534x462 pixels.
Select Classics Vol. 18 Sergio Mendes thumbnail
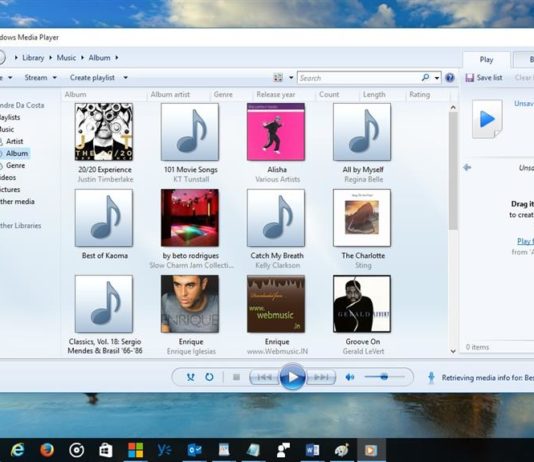[104, 304]
